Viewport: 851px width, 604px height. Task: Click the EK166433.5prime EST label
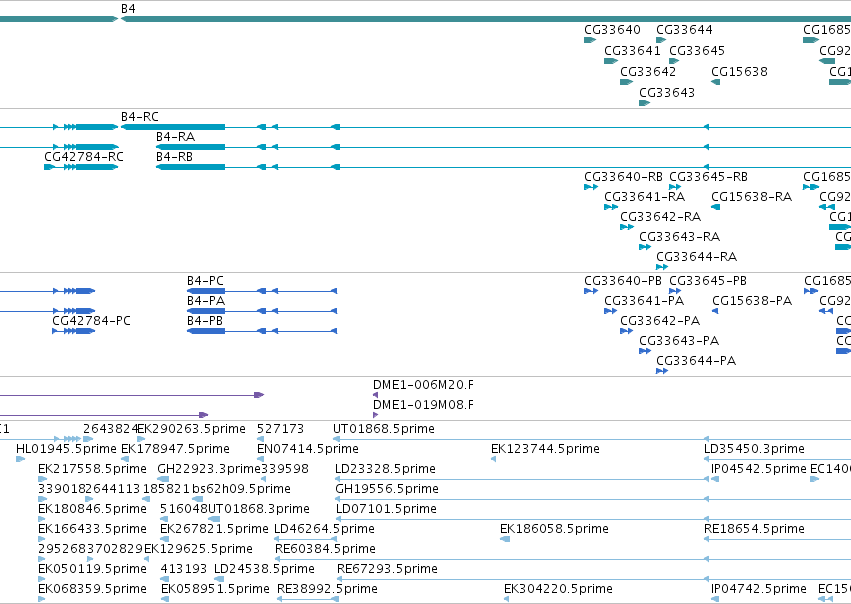click(x=92, y=529)
